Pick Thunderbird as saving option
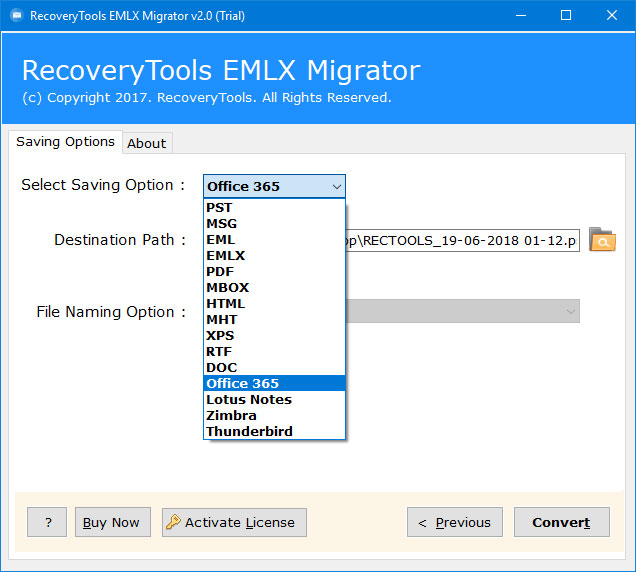The image size is (636, 572). (x=249, y=432)
